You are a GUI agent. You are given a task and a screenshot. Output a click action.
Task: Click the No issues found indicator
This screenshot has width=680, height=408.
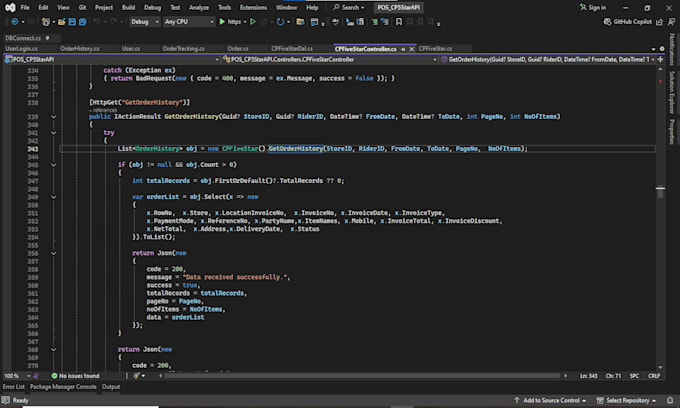click(x=75, y=376)
